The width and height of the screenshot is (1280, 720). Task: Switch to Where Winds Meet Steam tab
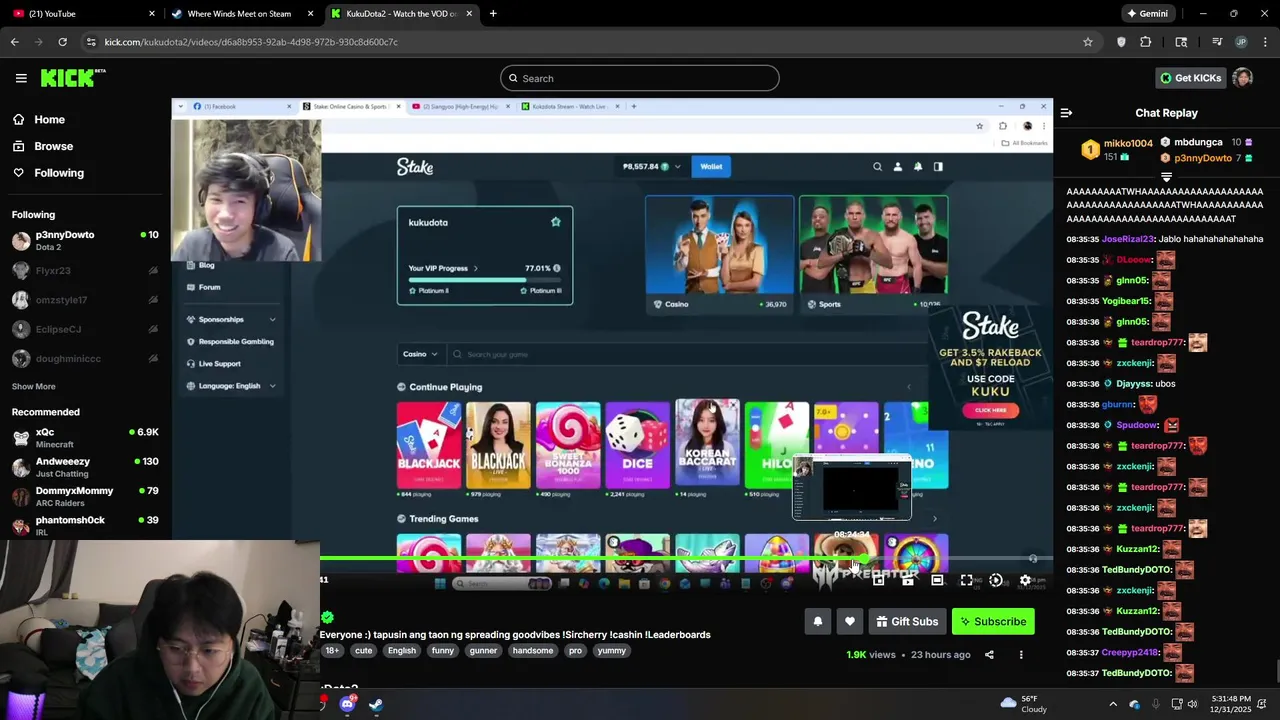[x=241, y=14]
